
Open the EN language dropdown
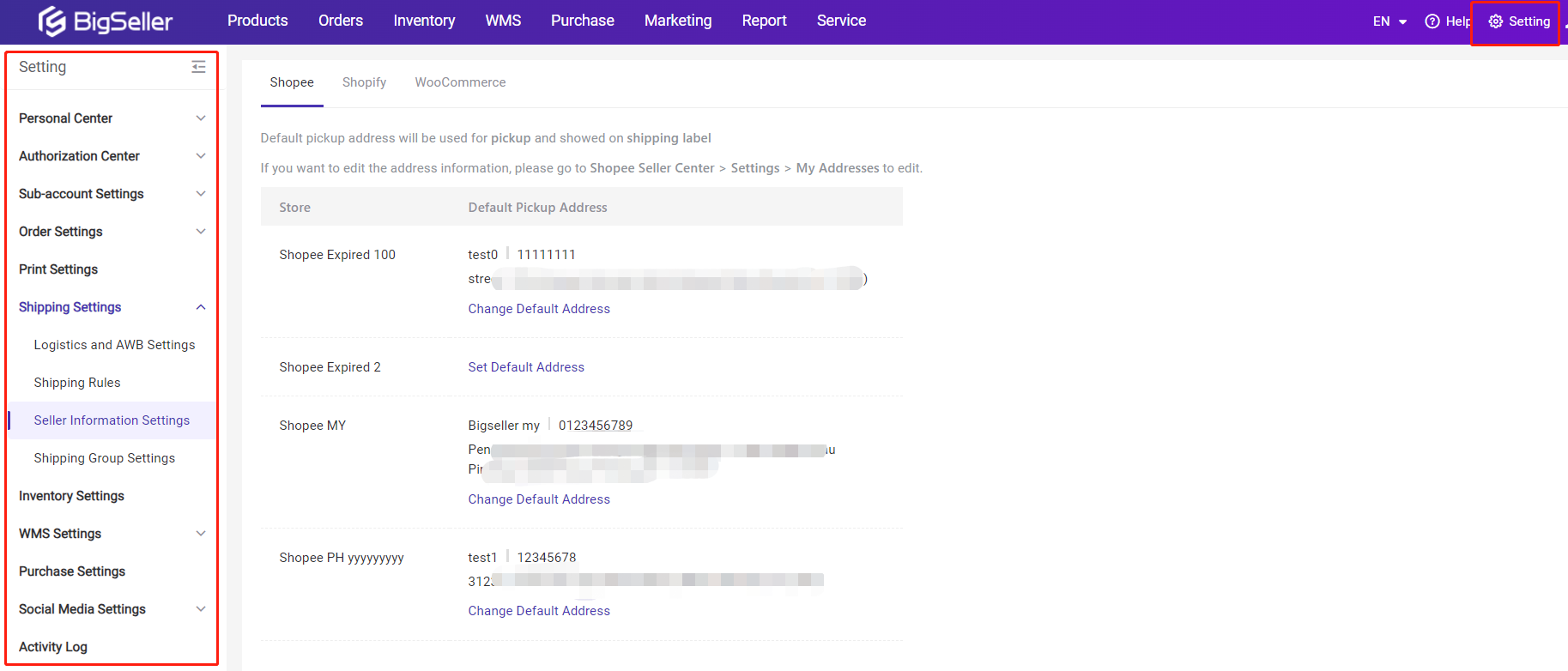1389,21
